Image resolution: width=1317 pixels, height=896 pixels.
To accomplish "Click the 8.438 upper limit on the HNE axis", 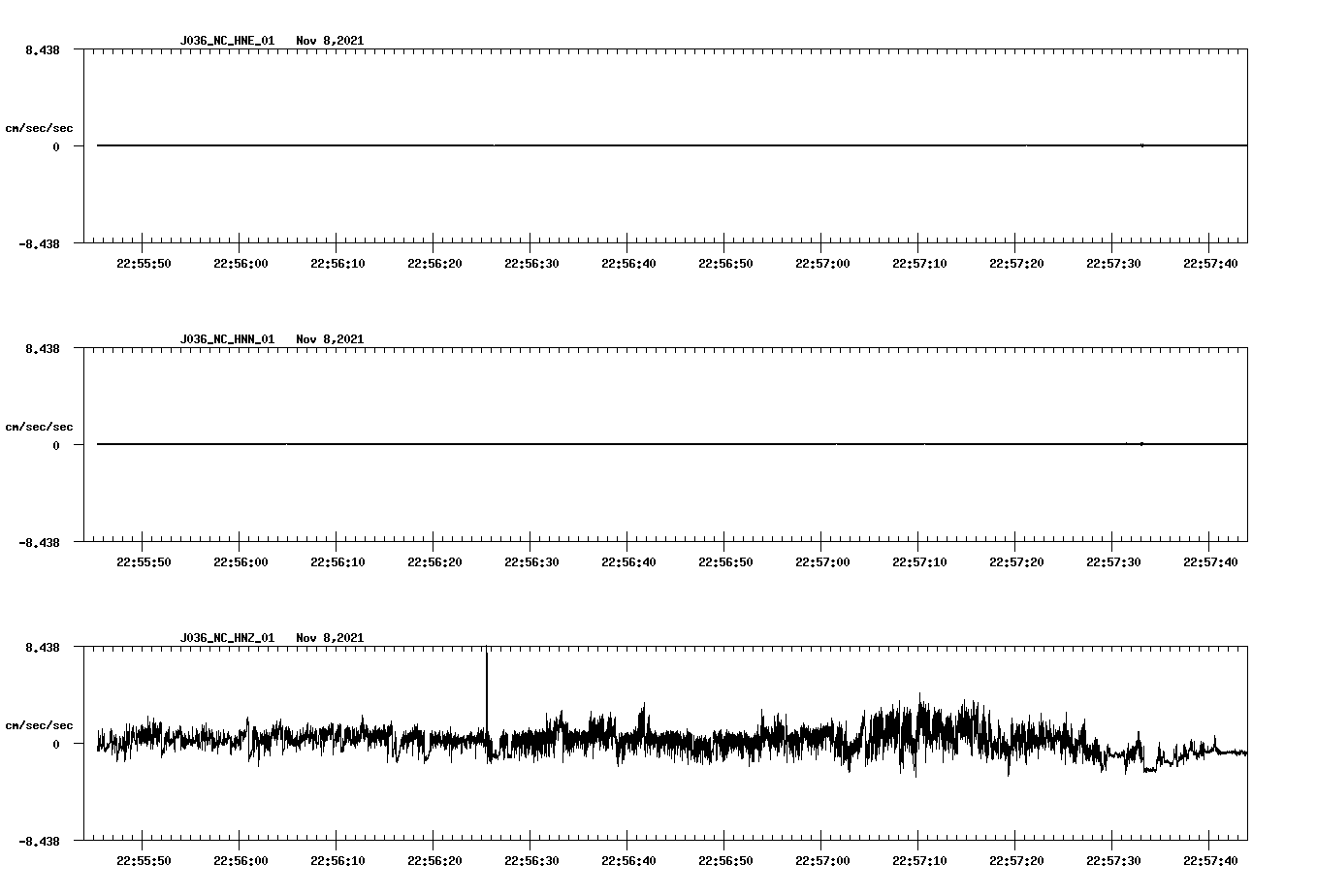I will point(43,49).
